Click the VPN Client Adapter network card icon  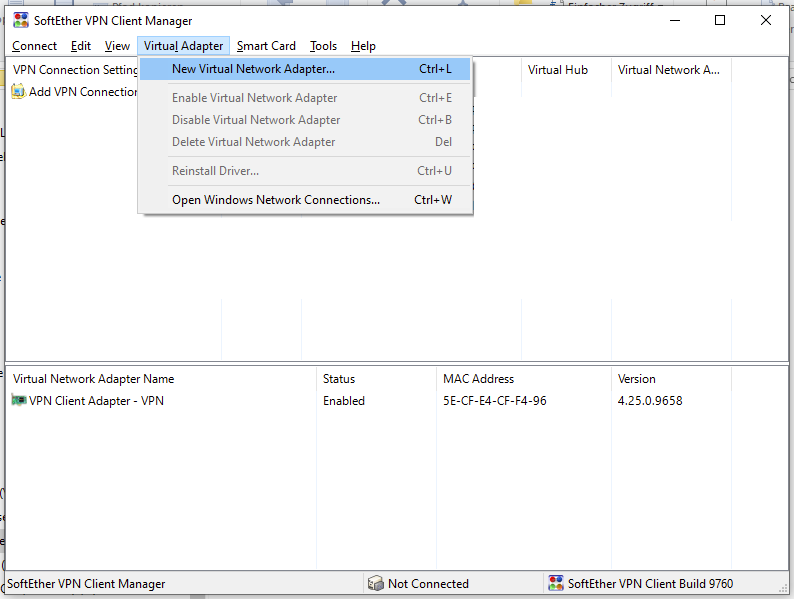point(19,401)
